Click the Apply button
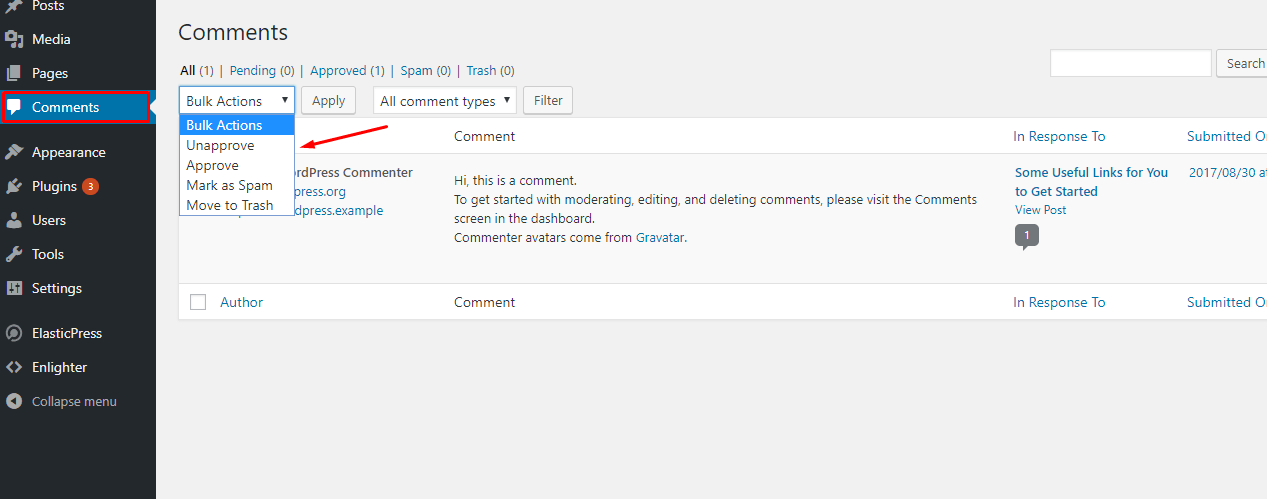This screenshot has height=499, width=1267. [329, 100]
